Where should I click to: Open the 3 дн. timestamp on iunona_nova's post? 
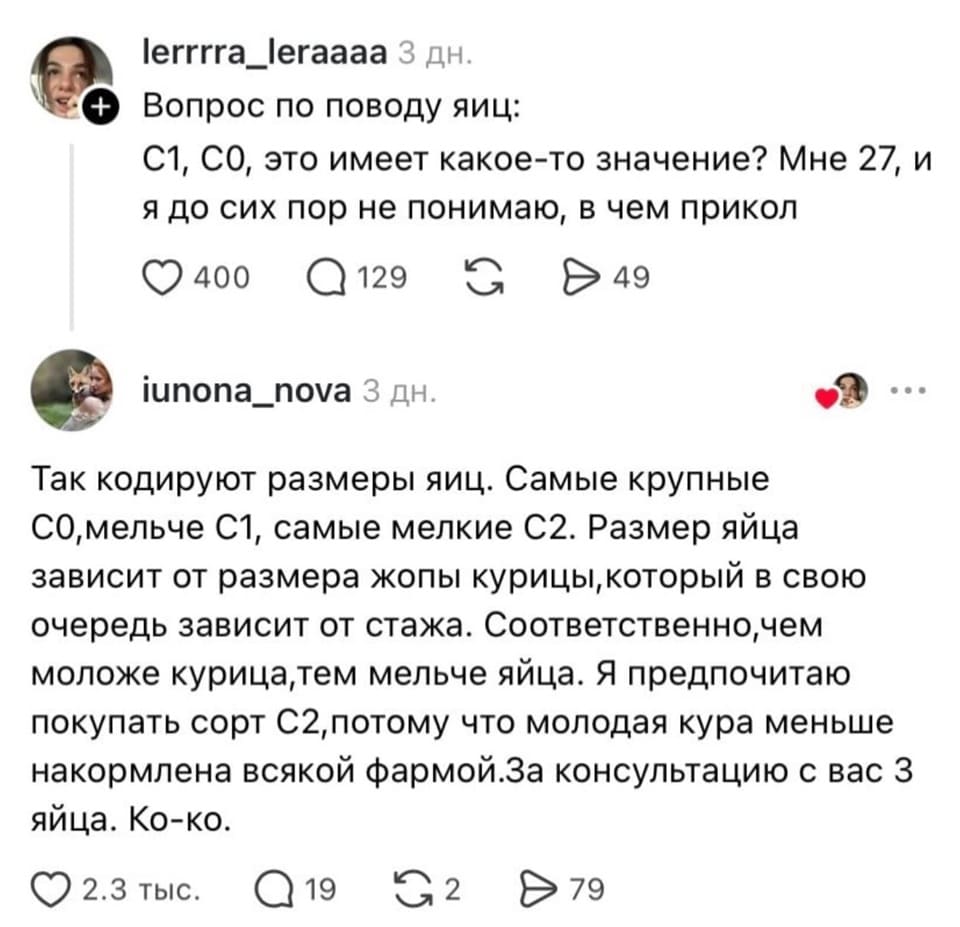pos(401,391)
